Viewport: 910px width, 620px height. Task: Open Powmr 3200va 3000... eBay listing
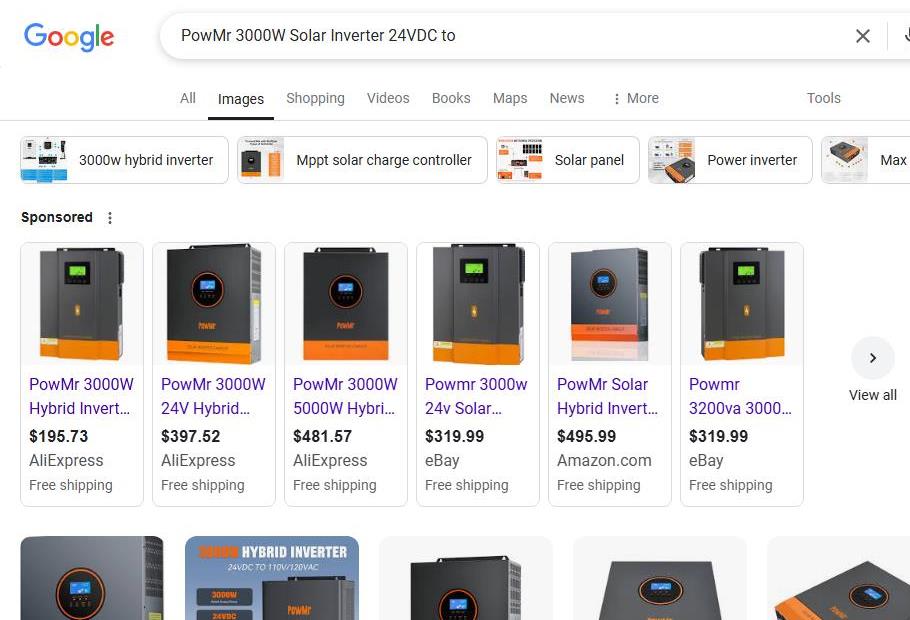(741, 396)
